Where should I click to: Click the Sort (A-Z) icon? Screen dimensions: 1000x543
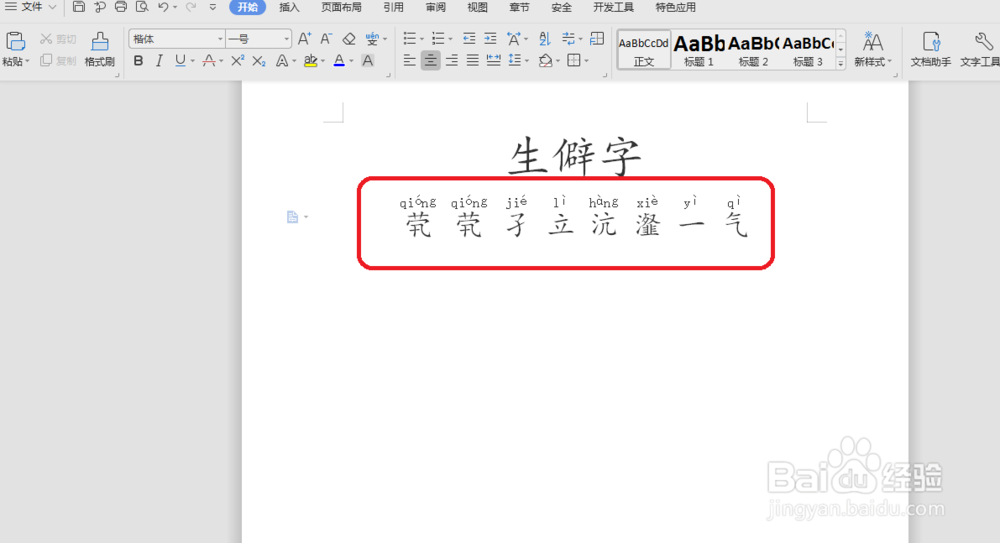544,39
